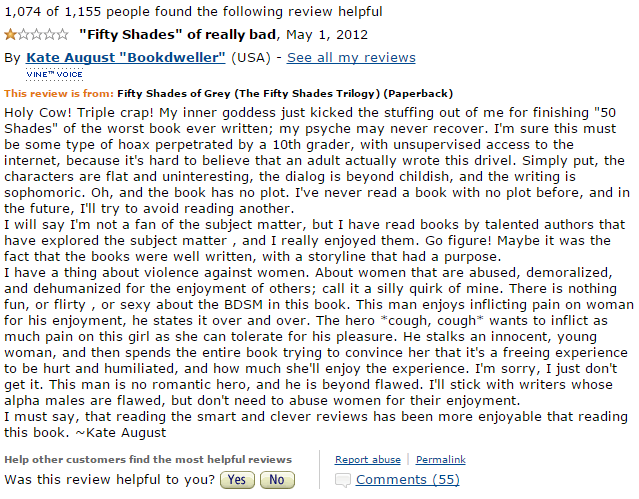Click the last empty star in the rating
Viewport: 639px width, 499px height.
point(62,34)
